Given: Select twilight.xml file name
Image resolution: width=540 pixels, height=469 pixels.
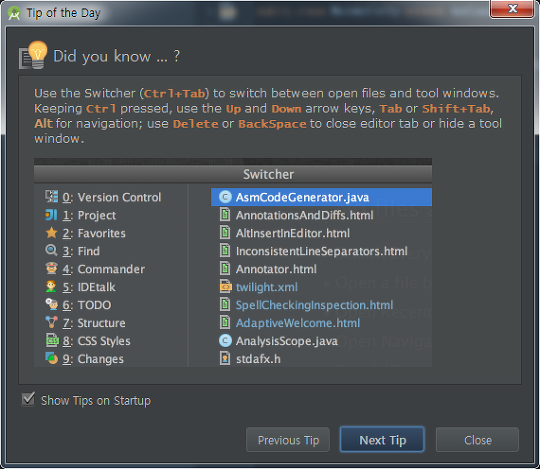Looking at the screenshot, I should (x=267, y=287).
